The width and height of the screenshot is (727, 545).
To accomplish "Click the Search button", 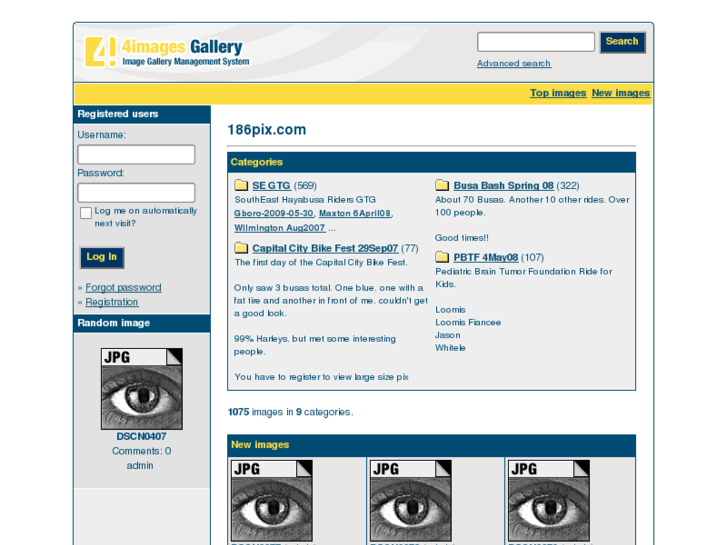I will (622, 42).
